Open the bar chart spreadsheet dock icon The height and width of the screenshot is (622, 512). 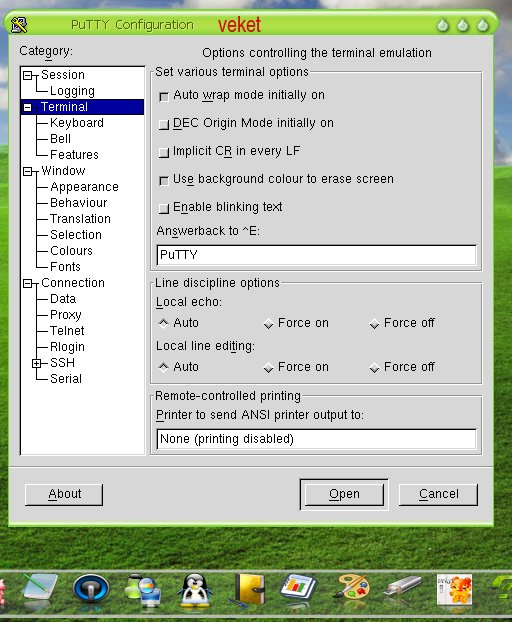297,588
